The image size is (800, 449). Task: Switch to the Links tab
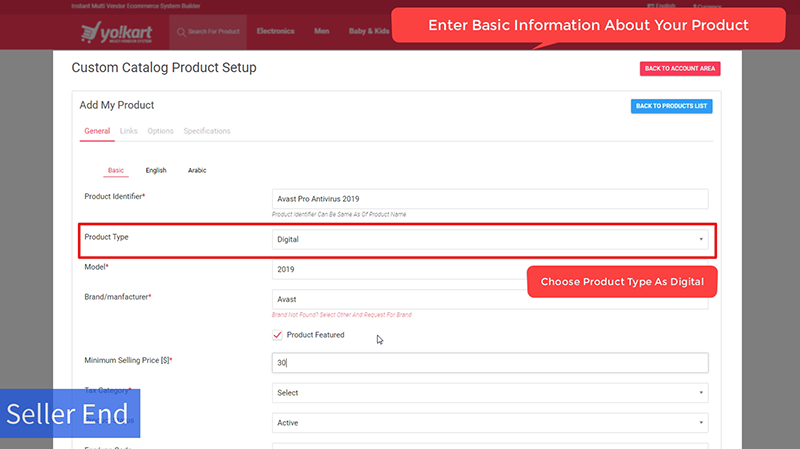(x=129, y=131)
